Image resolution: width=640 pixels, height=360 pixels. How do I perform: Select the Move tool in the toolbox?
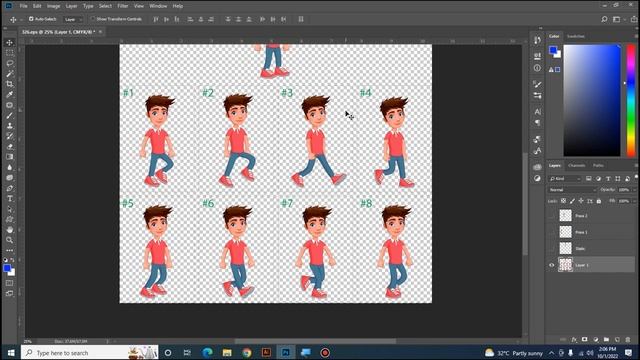(x=9, y=42)
